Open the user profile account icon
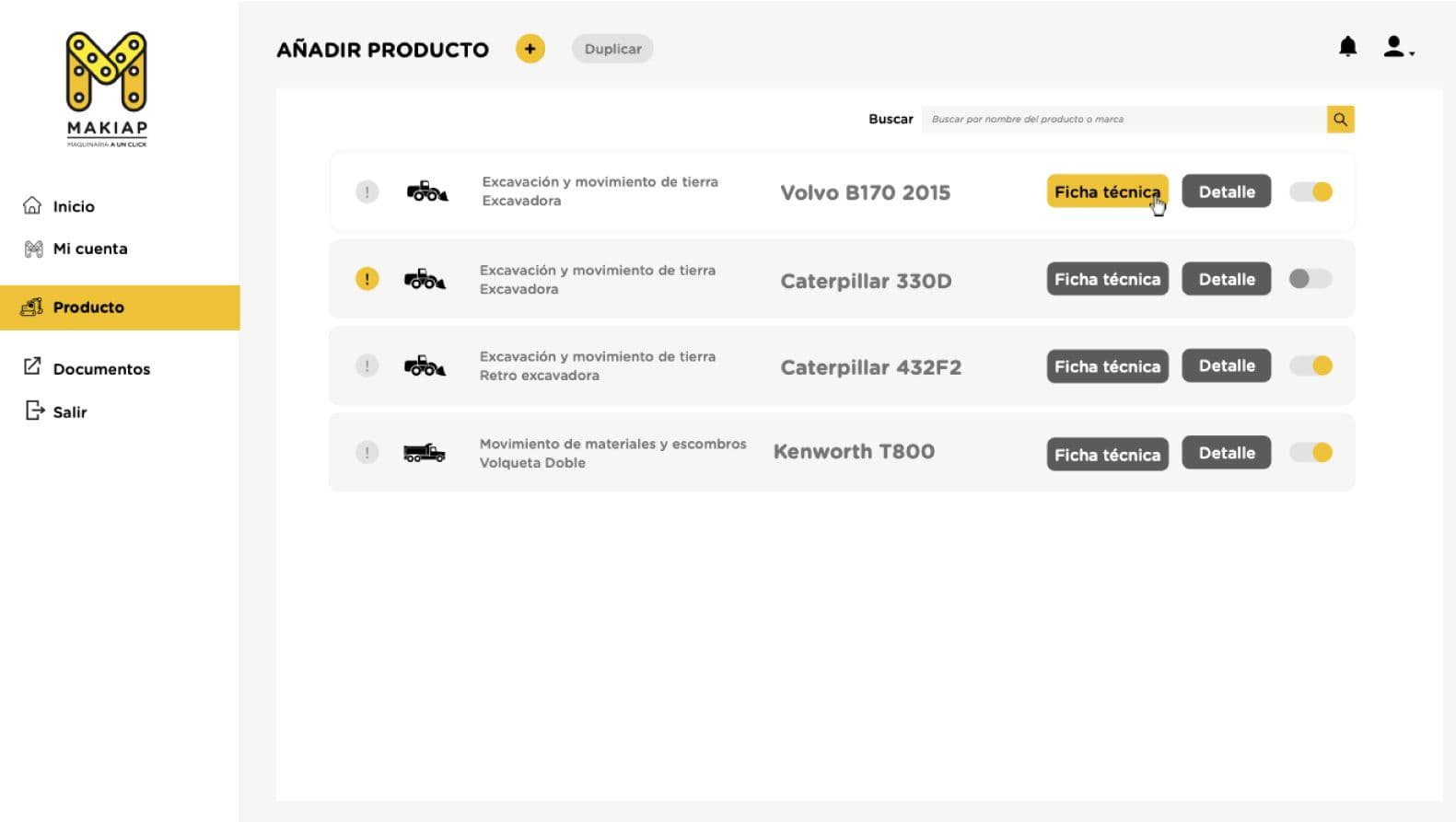This screenshot has height=822, width=1456. pos(1398,47)
